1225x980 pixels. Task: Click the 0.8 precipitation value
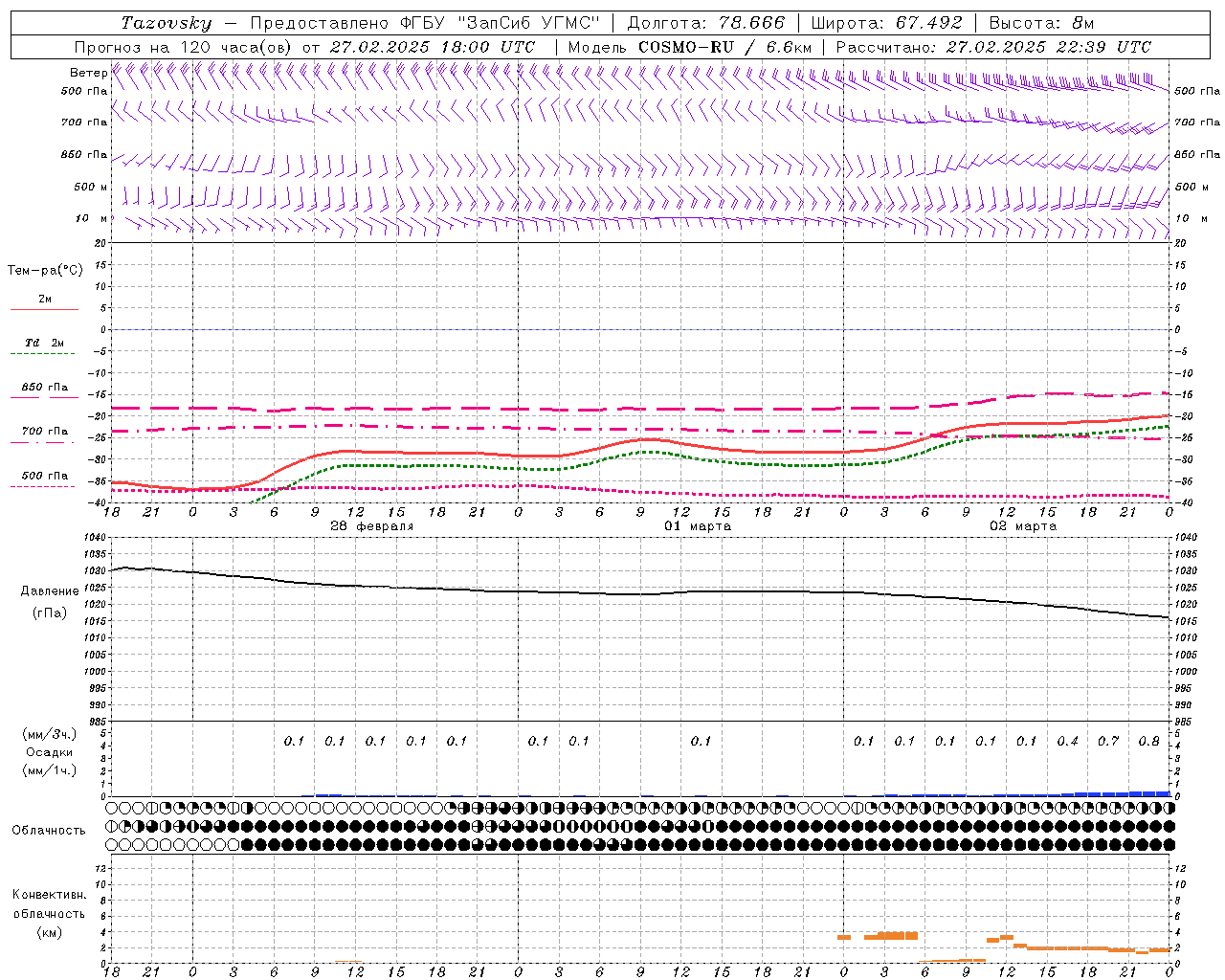pos(1148,742)
